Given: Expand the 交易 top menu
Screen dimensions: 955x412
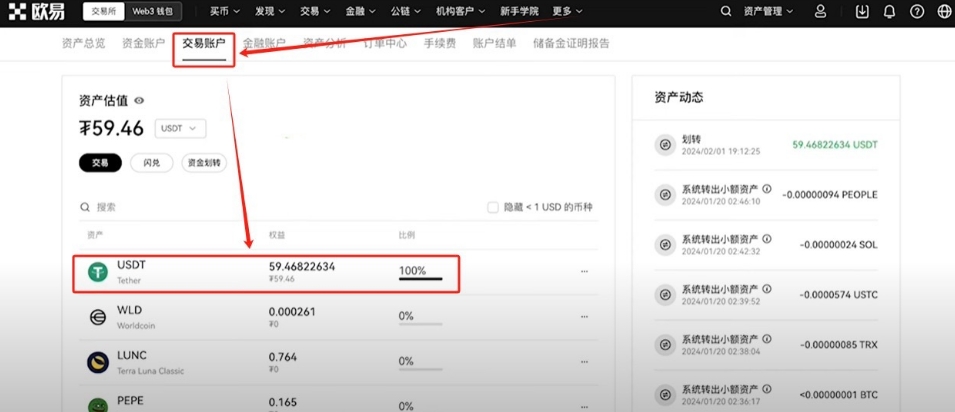Looking at the screenshot, I should tap(315, 11).
